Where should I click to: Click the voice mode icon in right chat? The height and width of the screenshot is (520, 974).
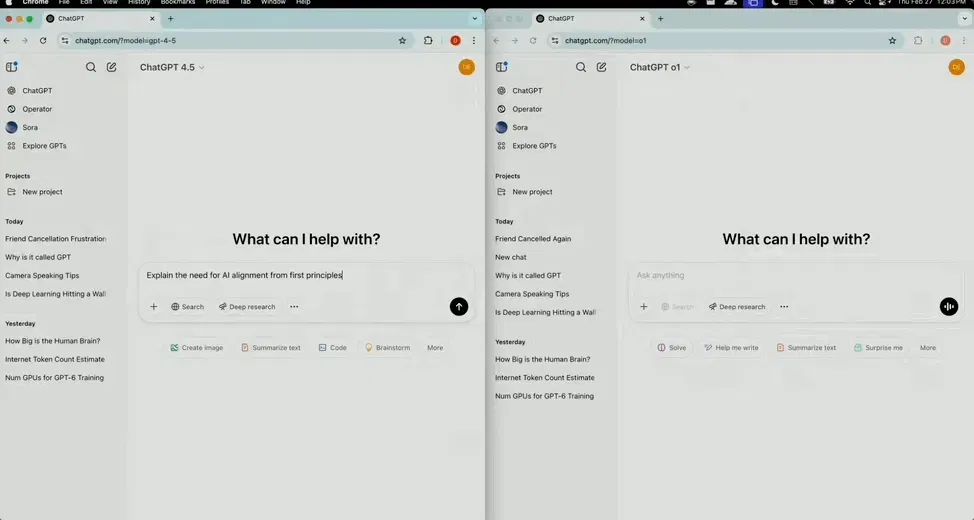click(x=949, y=307)
